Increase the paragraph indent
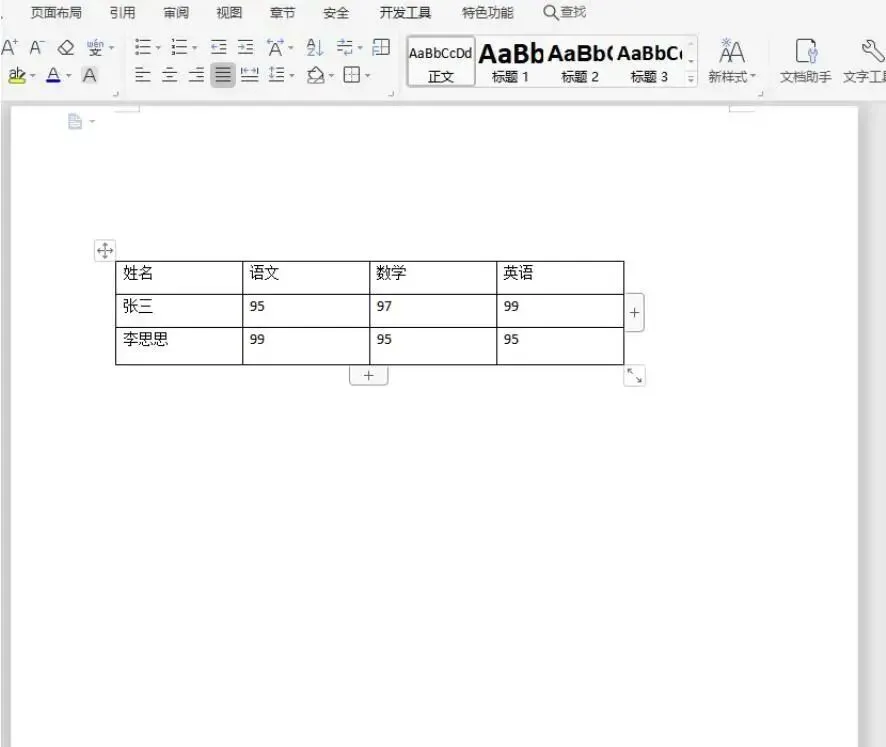Image resolution: width=886 pixels, height=747 pixels. pyautogui.click(x=245, y=47)
